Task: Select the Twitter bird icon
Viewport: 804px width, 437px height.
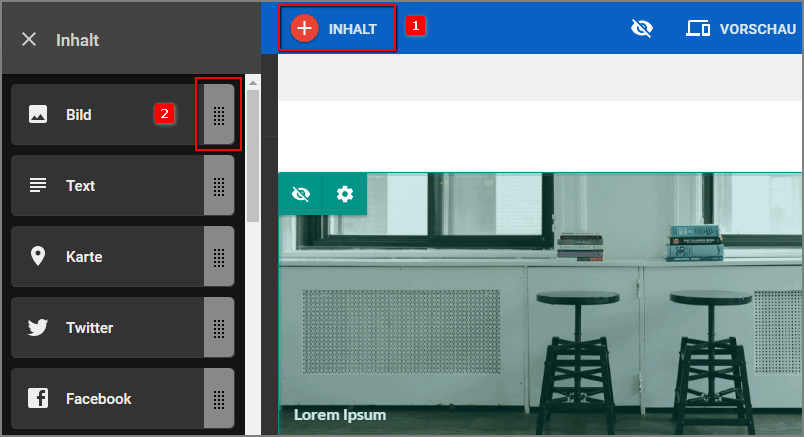Action: pyautogui.click(x=38, y=327)
